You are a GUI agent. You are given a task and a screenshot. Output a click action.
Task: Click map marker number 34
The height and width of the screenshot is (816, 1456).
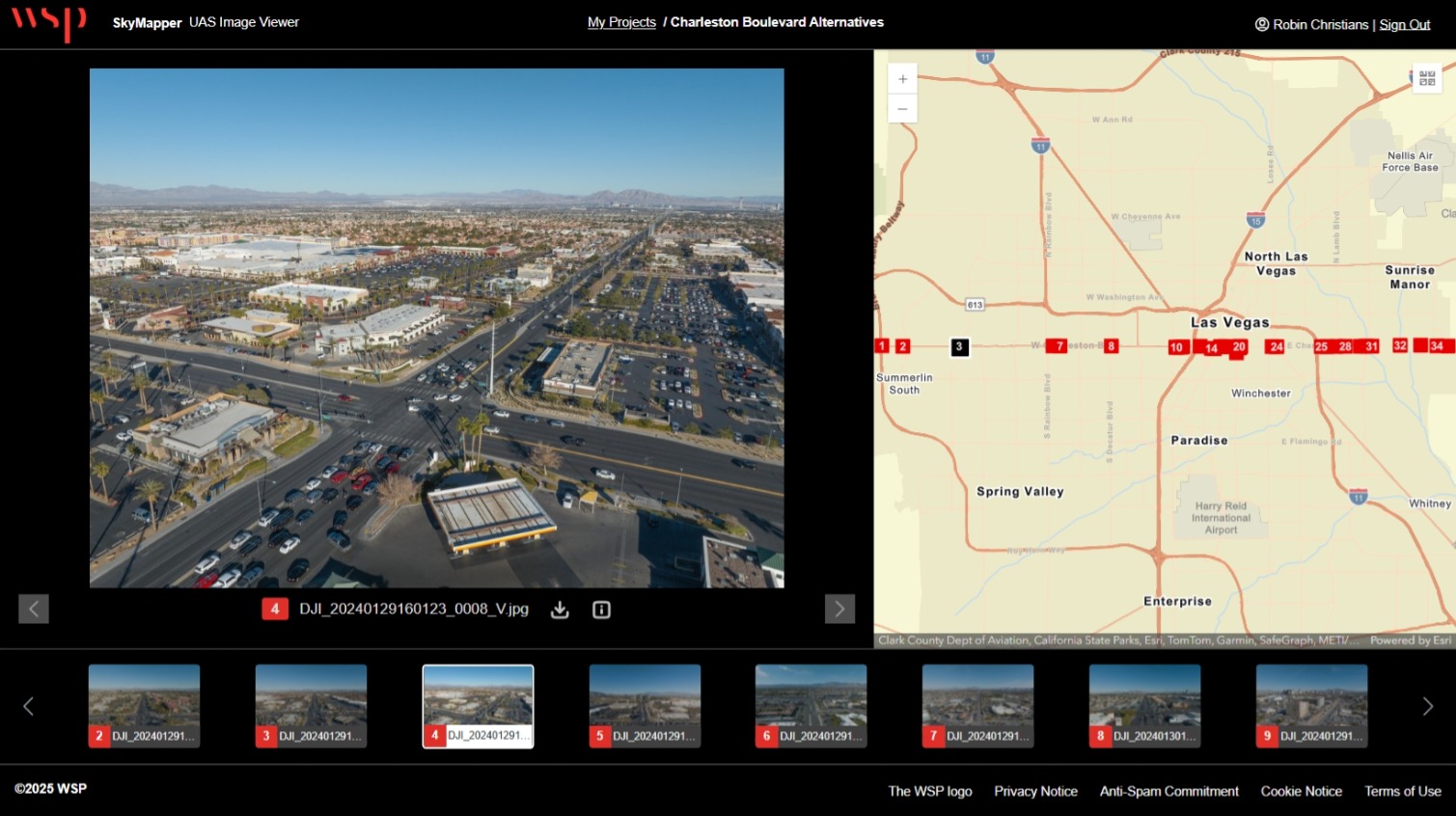coord(1437,345)
